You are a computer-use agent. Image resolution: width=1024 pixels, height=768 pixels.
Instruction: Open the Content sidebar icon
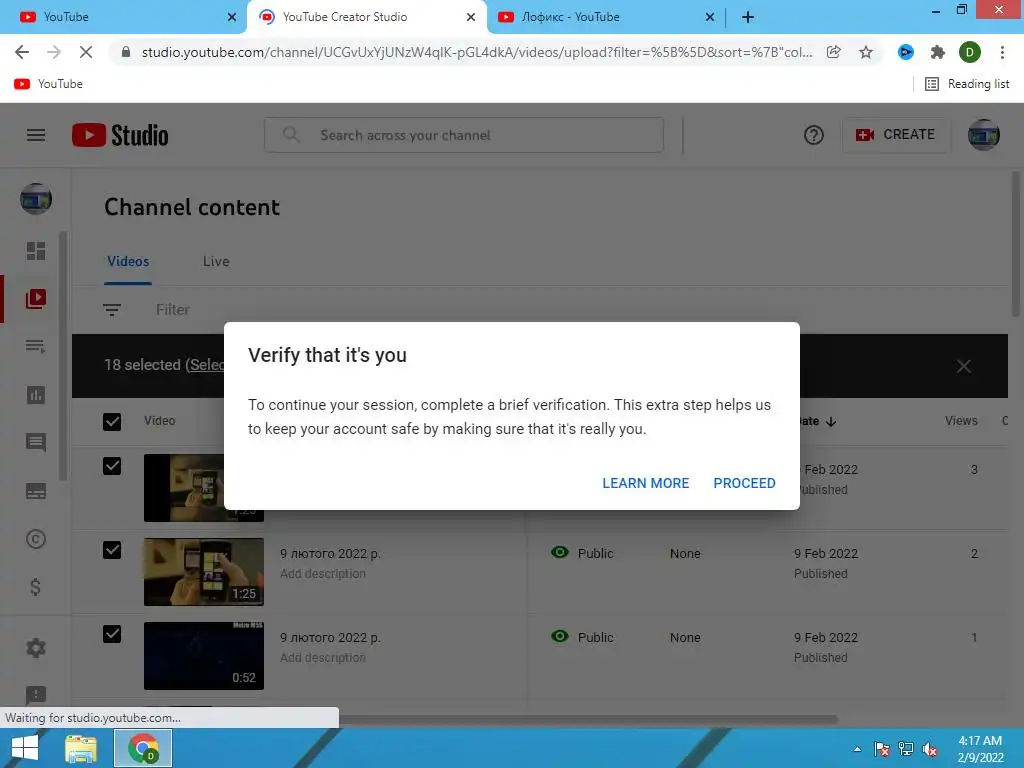(36, 298)
